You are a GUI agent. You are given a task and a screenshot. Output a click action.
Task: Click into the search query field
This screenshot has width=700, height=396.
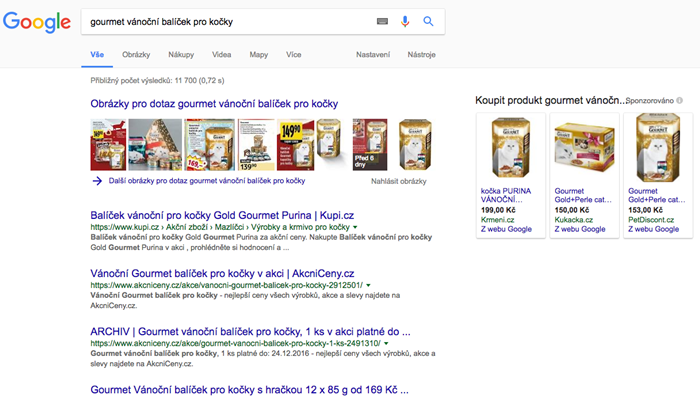[228, 21]
